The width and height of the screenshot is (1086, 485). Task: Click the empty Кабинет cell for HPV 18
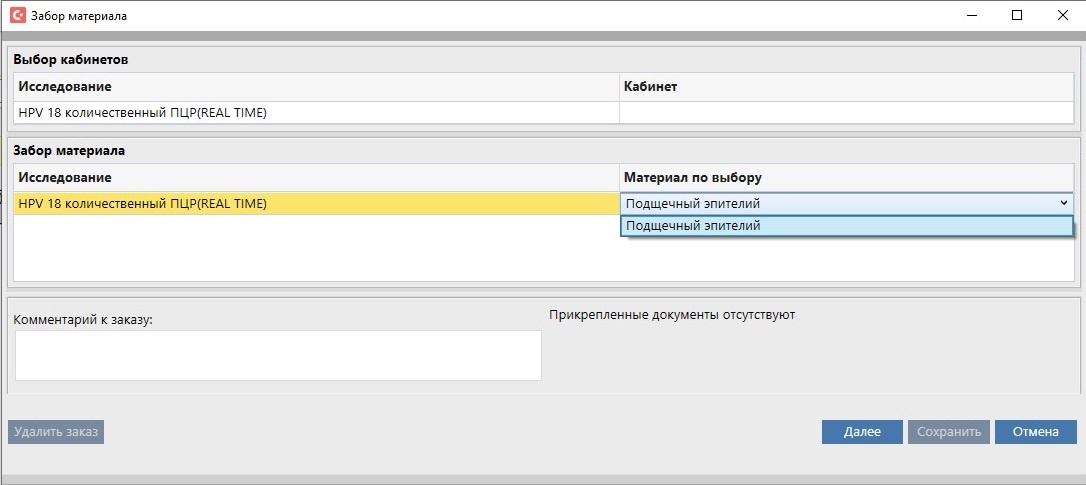pos(845,113)
